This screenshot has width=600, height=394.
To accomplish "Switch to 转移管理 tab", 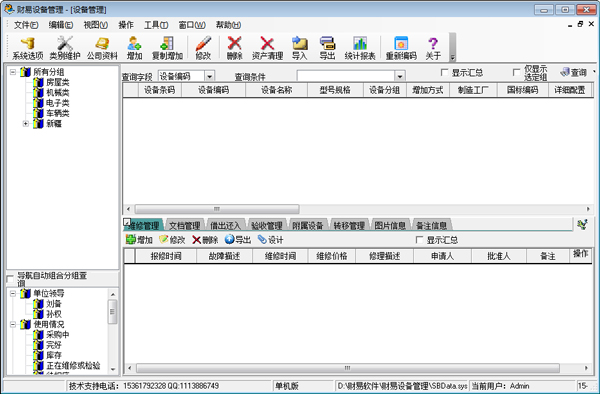I will (349, 225).
